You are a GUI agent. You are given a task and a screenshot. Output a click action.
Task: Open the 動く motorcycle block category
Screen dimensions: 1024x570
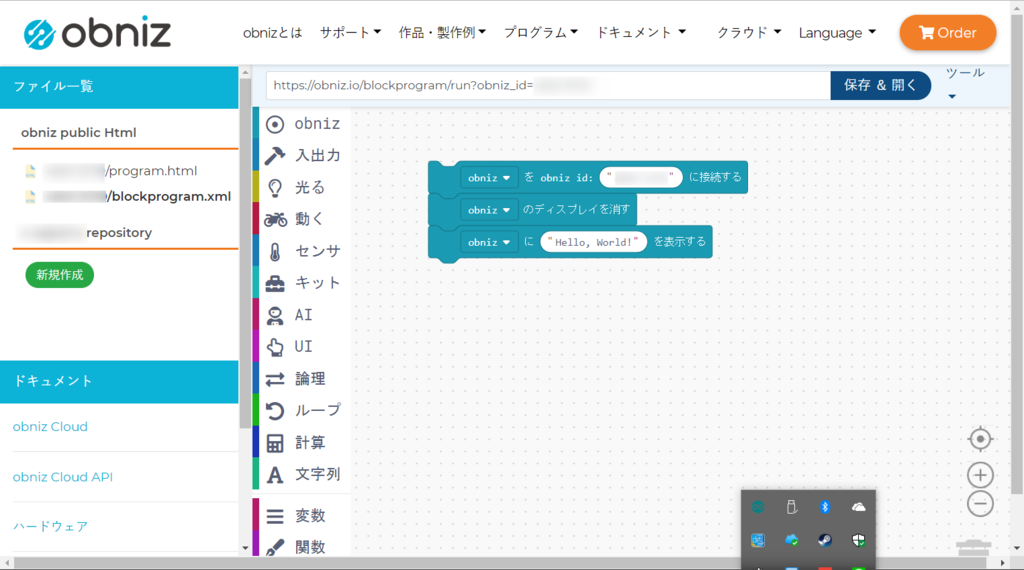point(304,219)
